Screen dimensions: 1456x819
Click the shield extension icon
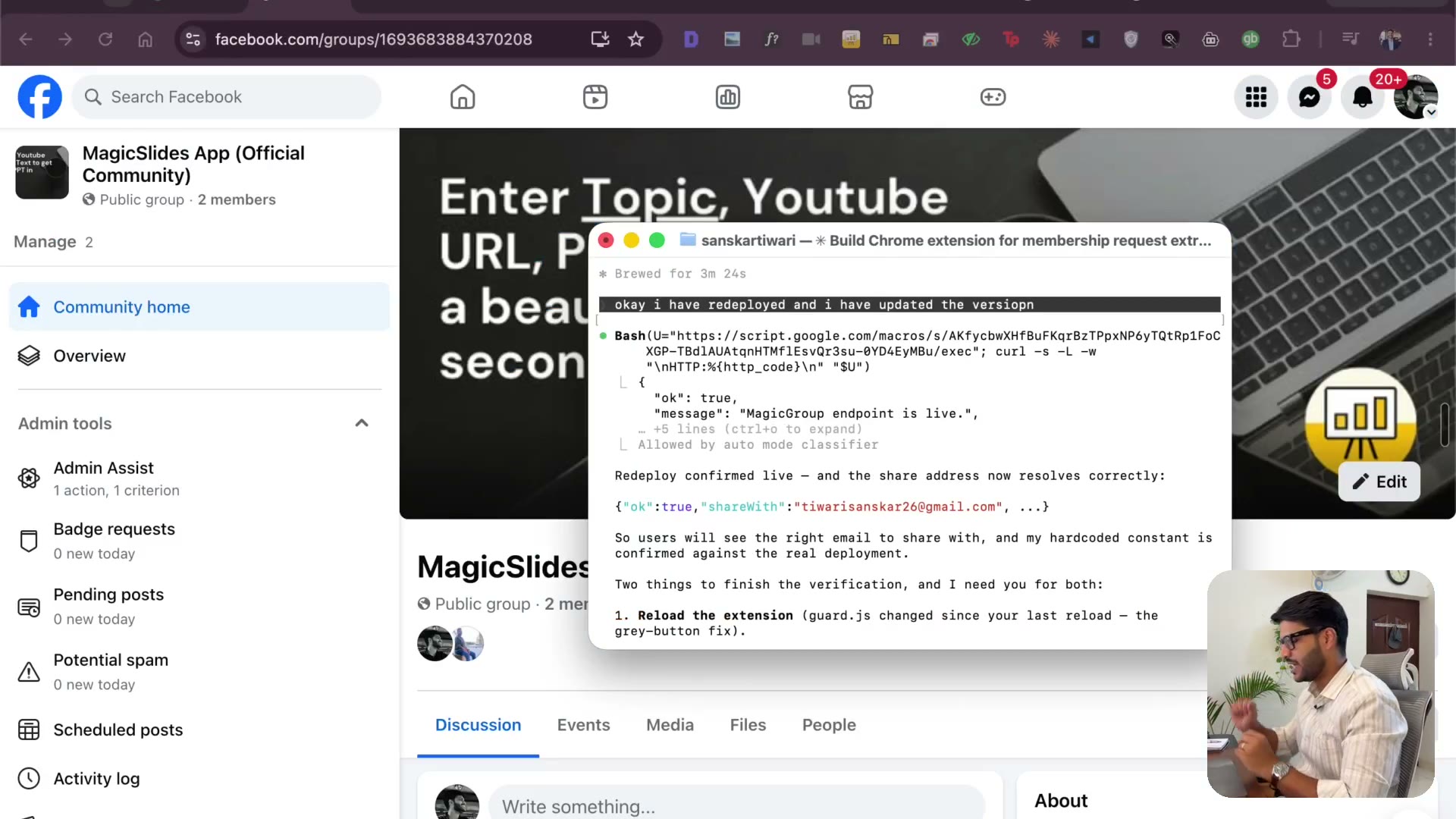tap(1131, 39)
